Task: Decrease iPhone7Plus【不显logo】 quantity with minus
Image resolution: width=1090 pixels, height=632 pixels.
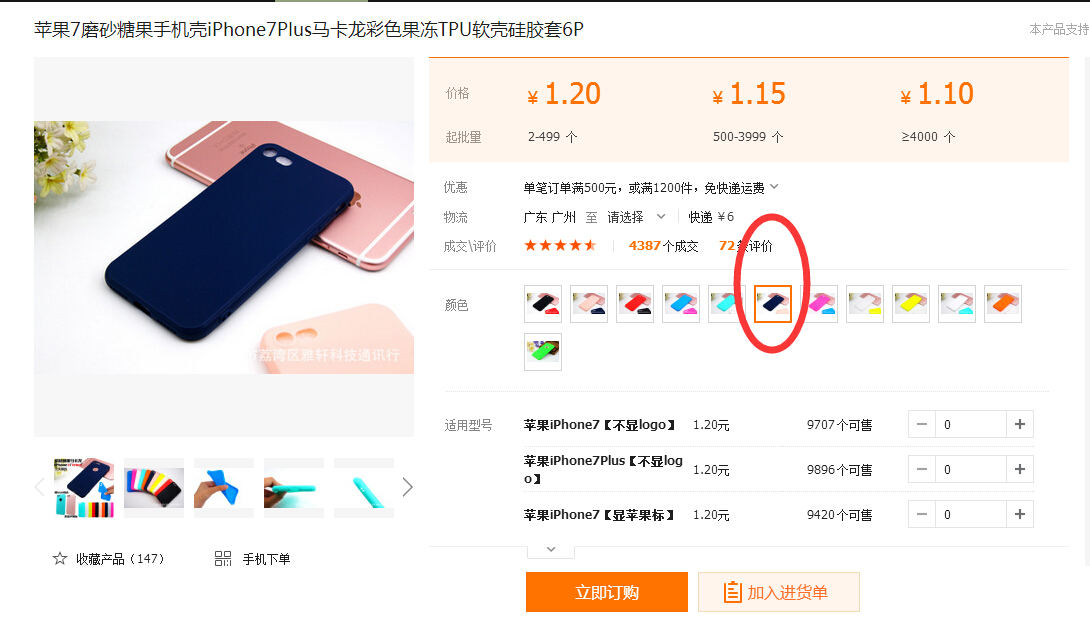Action: 922,469
